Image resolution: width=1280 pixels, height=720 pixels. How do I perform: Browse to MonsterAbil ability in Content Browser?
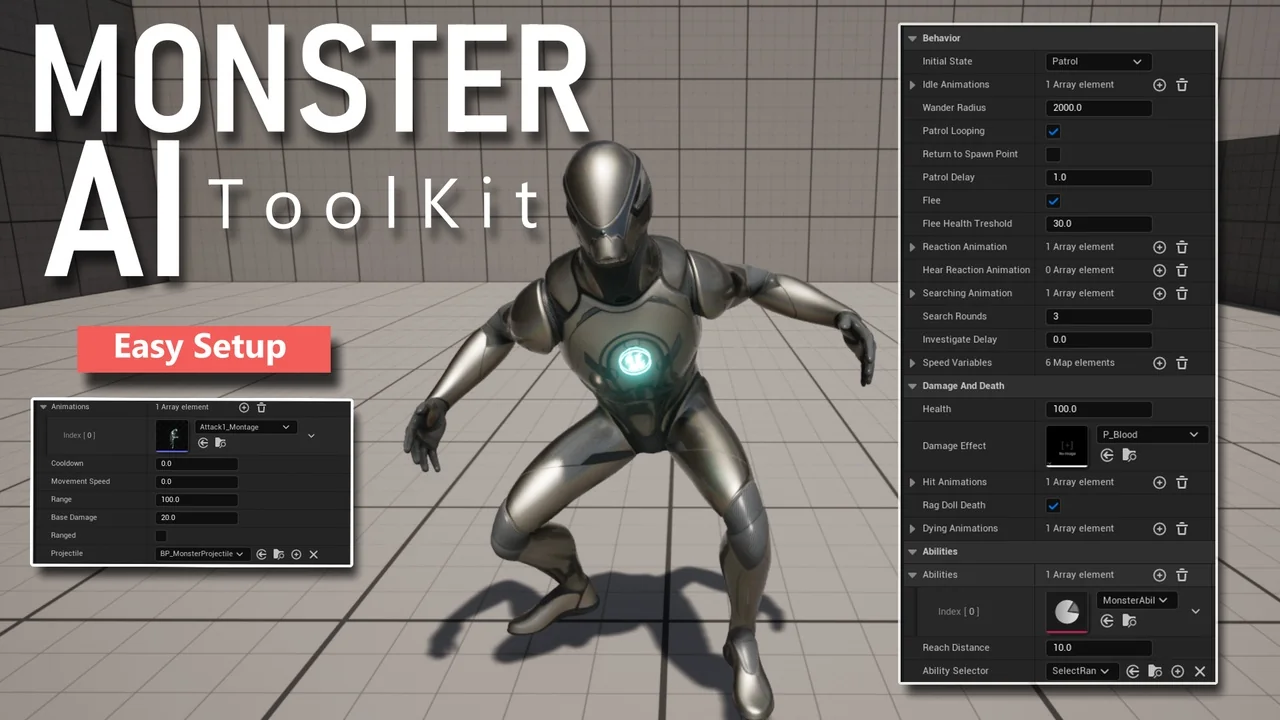click(1129, 620)
